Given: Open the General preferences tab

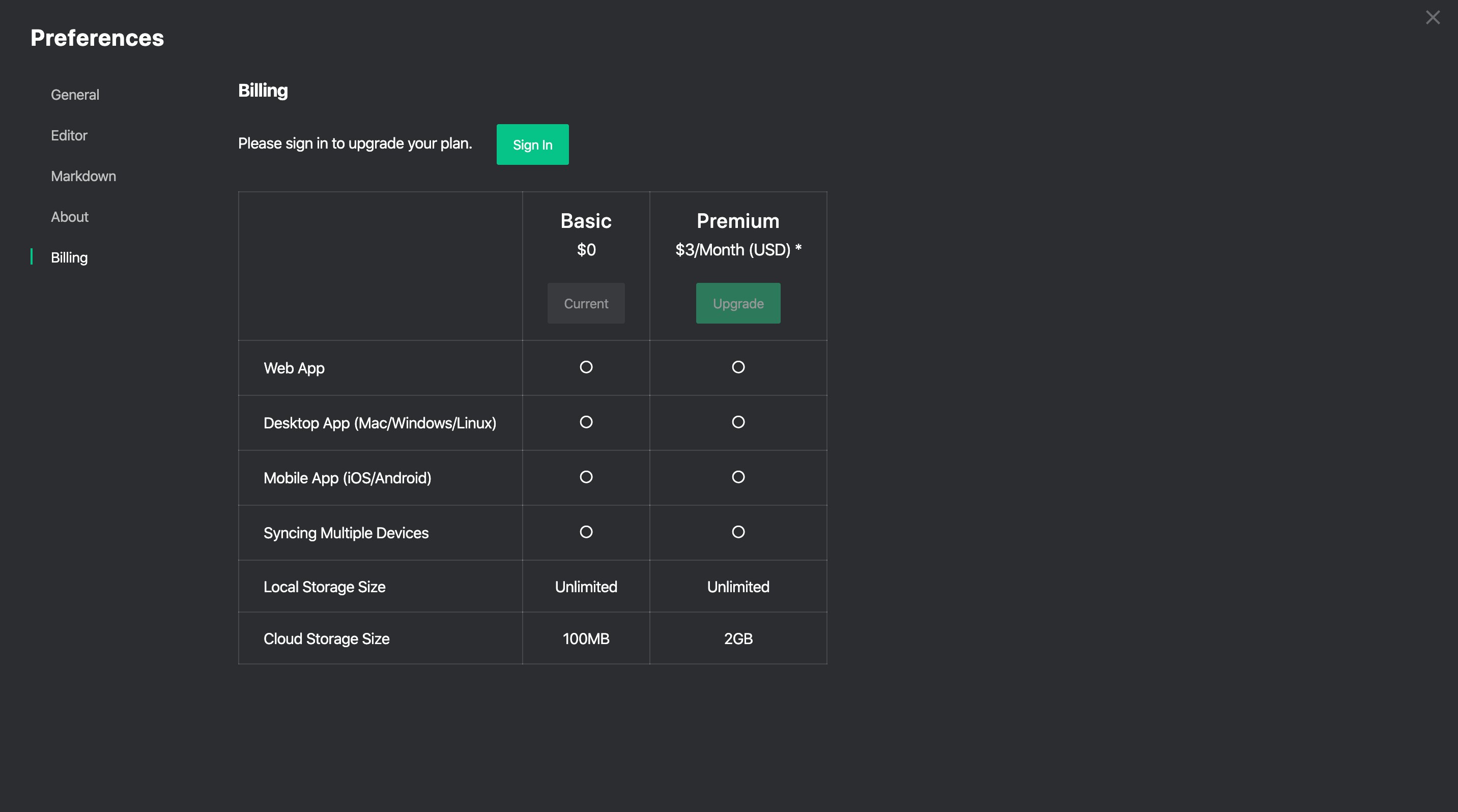Looking at the screenshot, I should pyautogui.click(x=75, y=95).
